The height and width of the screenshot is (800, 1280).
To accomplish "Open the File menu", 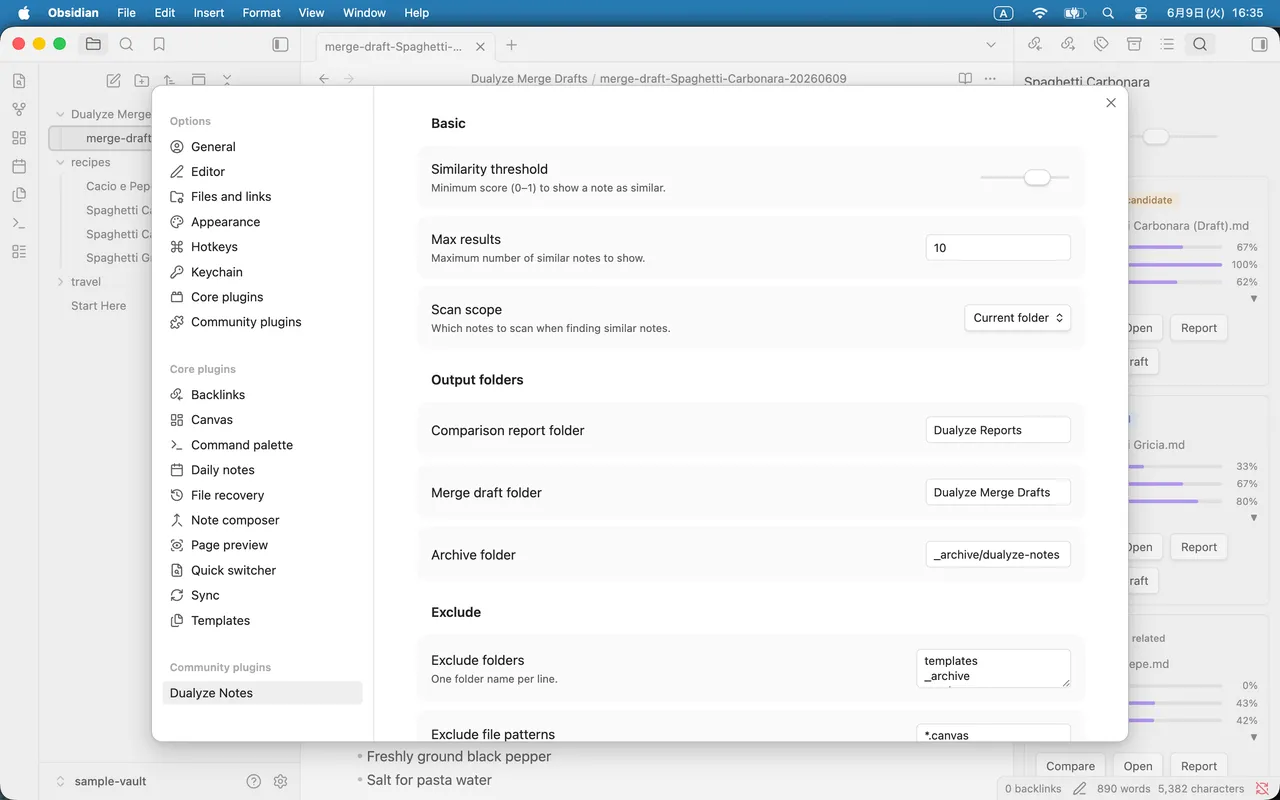I will 126,13.
